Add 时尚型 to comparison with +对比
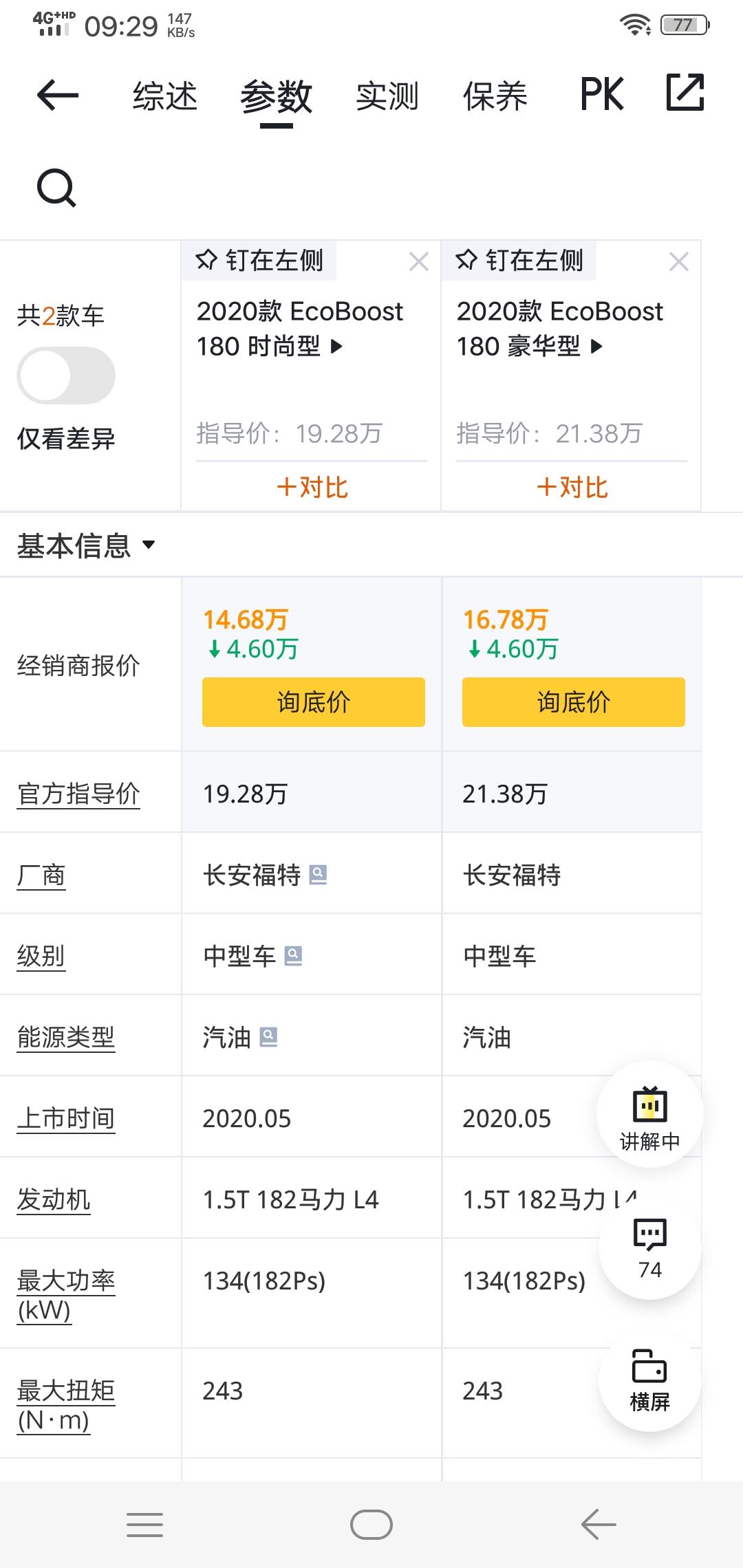Screen dimensions: 743x1568 (312, 488)
